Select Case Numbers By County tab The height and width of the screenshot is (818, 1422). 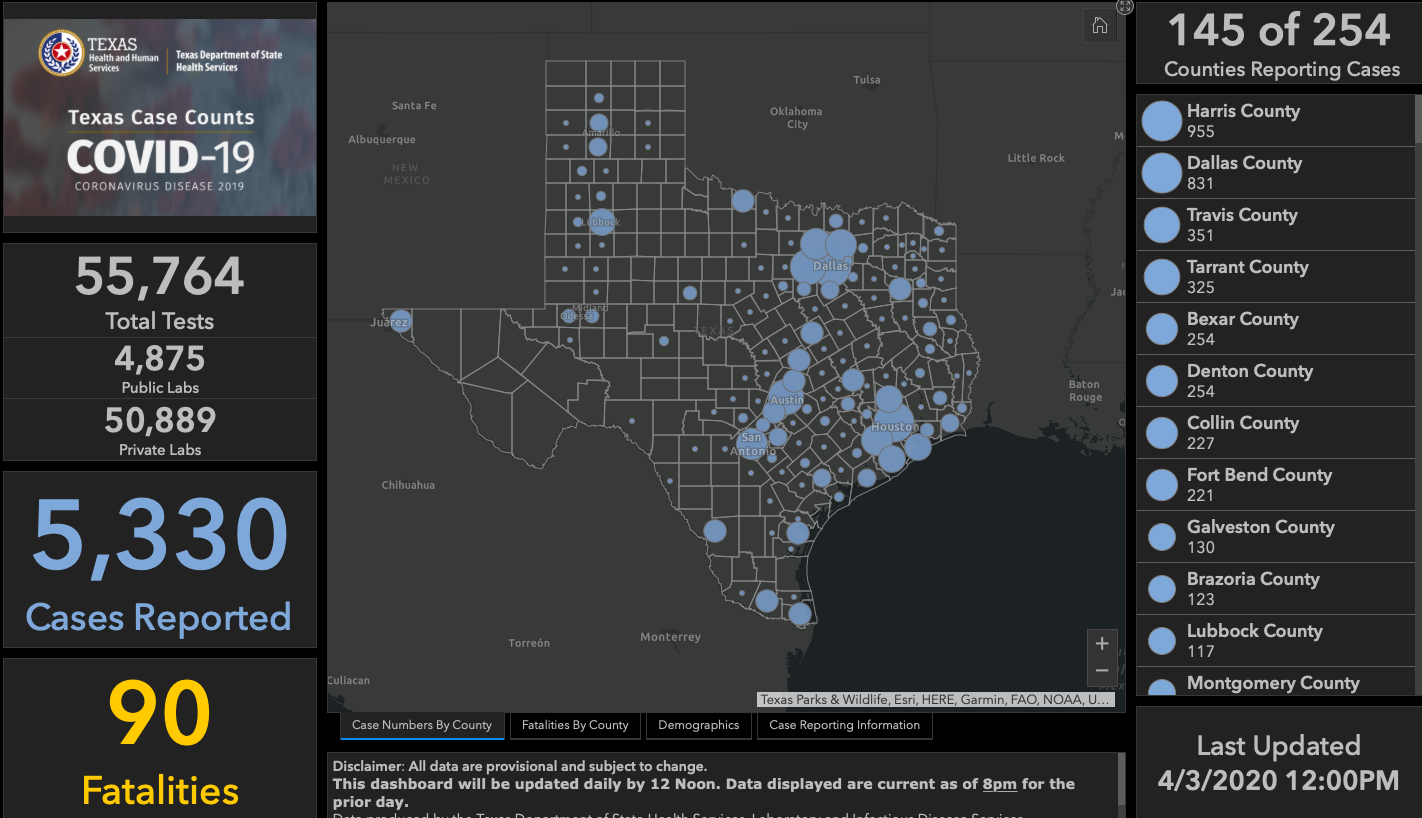[x=422, y=725]
